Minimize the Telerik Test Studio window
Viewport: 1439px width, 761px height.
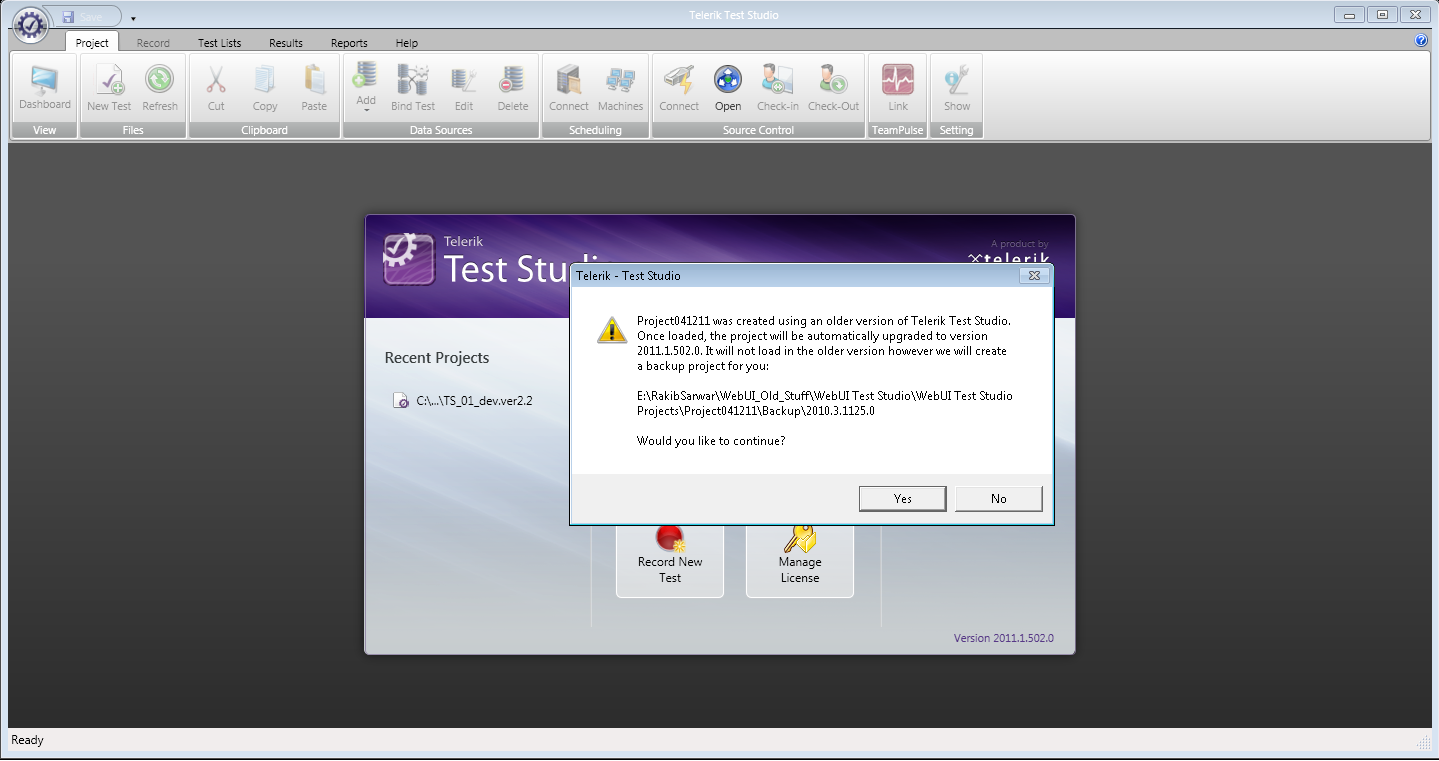click(x=1351, y=14)
